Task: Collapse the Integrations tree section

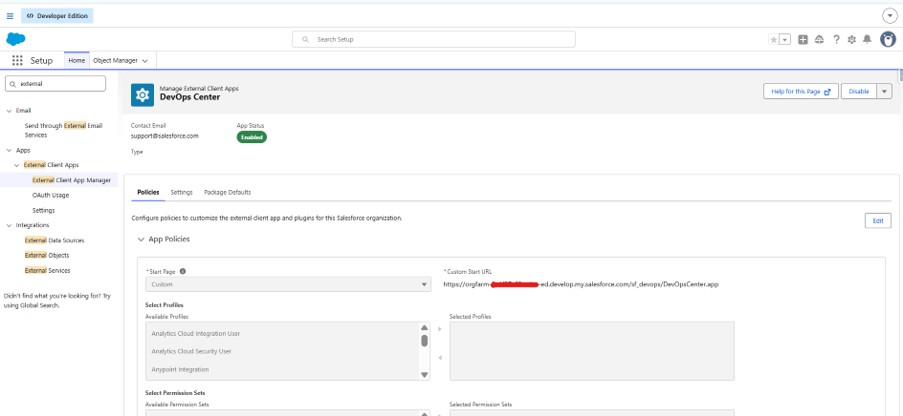Action: (x=9, y=225)
